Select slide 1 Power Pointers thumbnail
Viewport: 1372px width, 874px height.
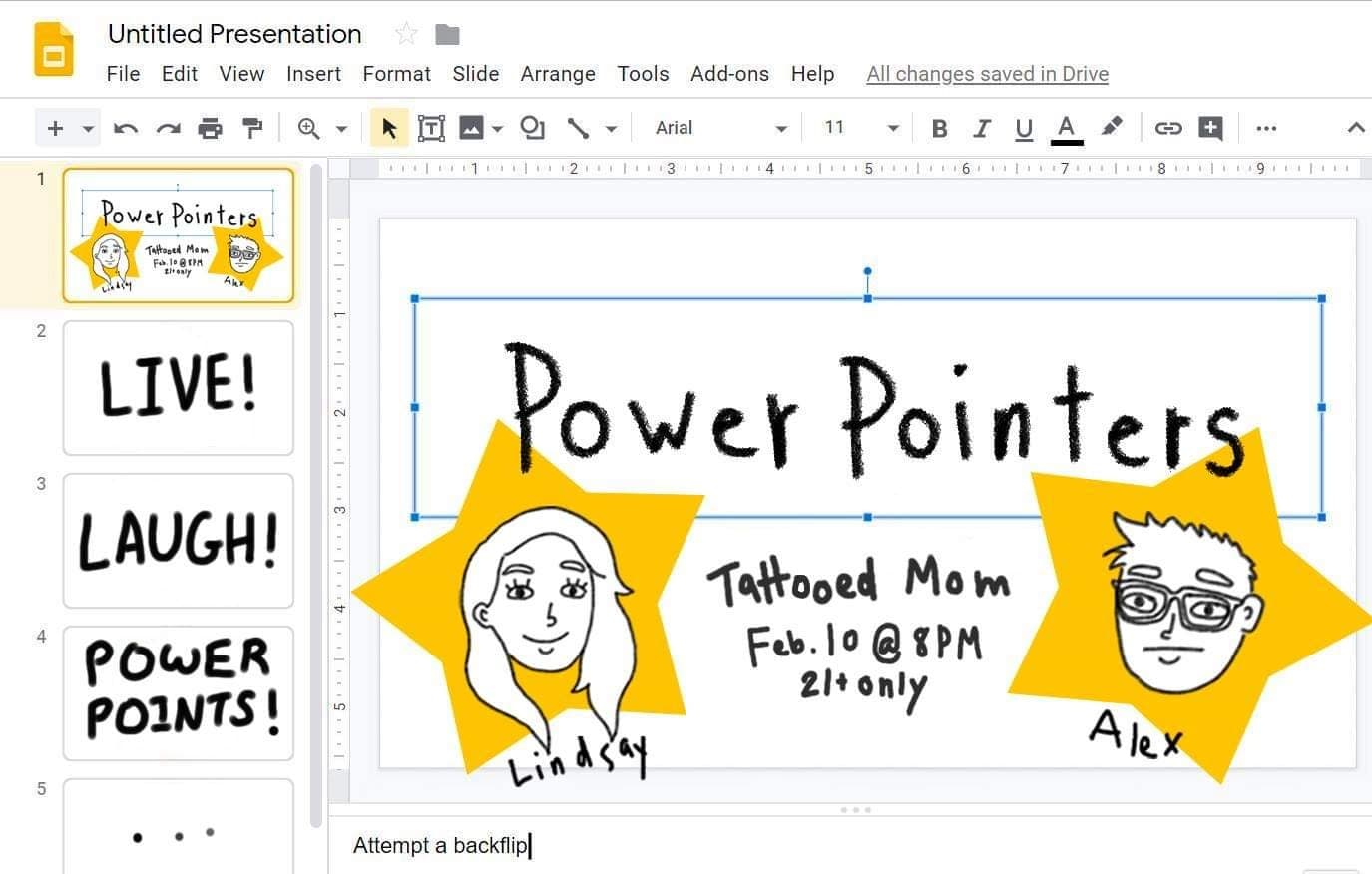(179, 235)
